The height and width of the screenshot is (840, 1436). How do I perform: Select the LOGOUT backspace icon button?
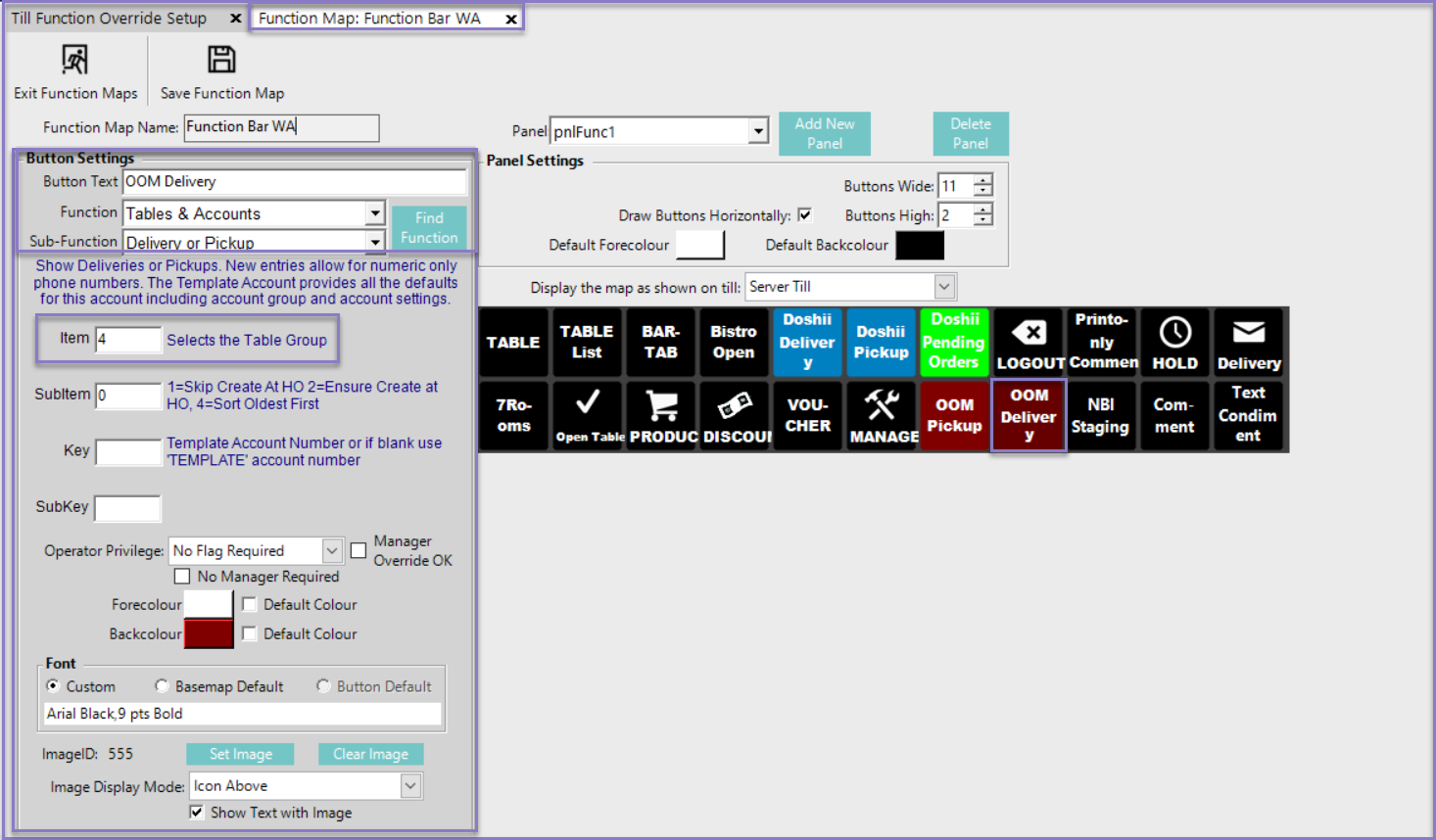coord(1029,343)
